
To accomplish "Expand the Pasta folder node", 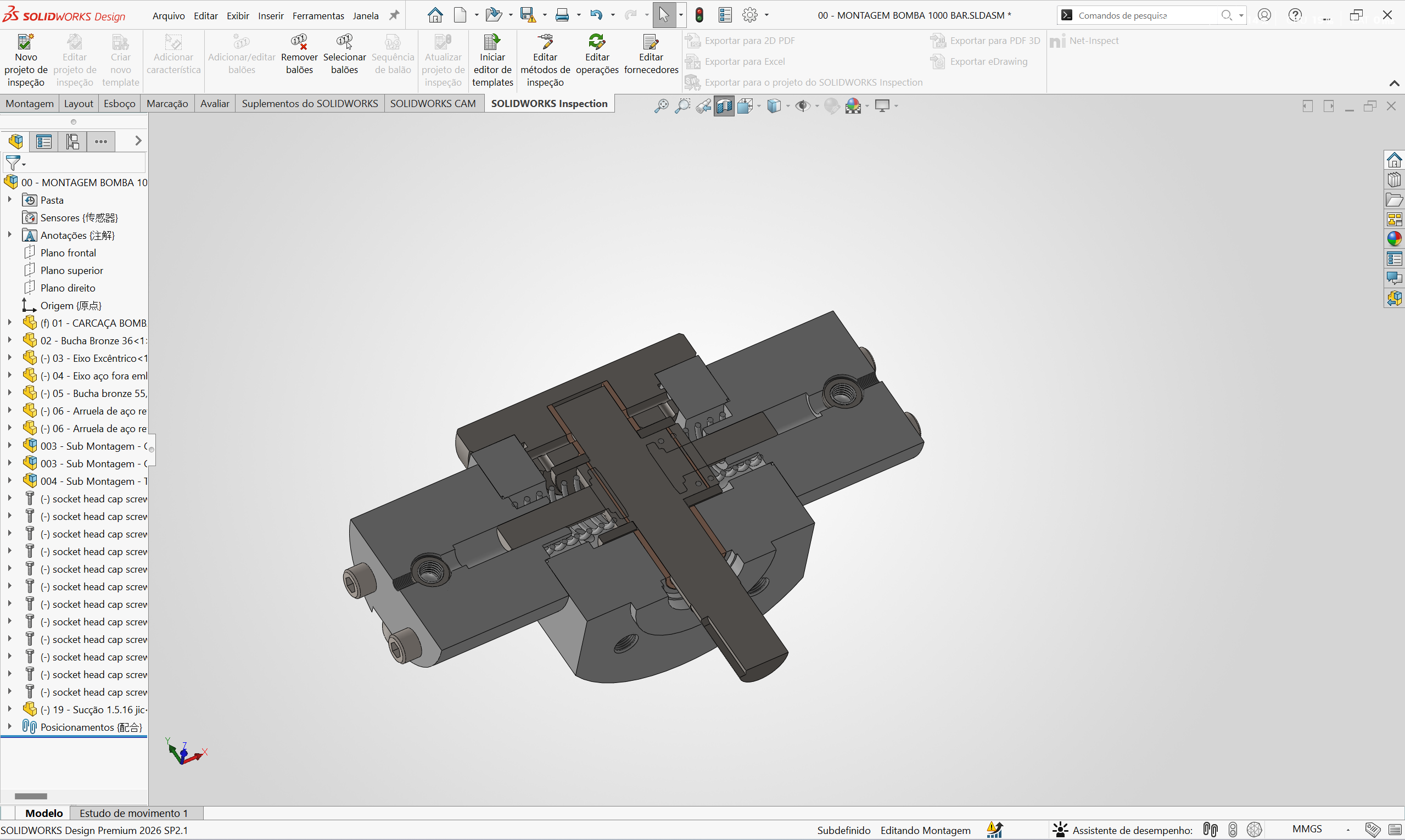I will coord(10,200).
